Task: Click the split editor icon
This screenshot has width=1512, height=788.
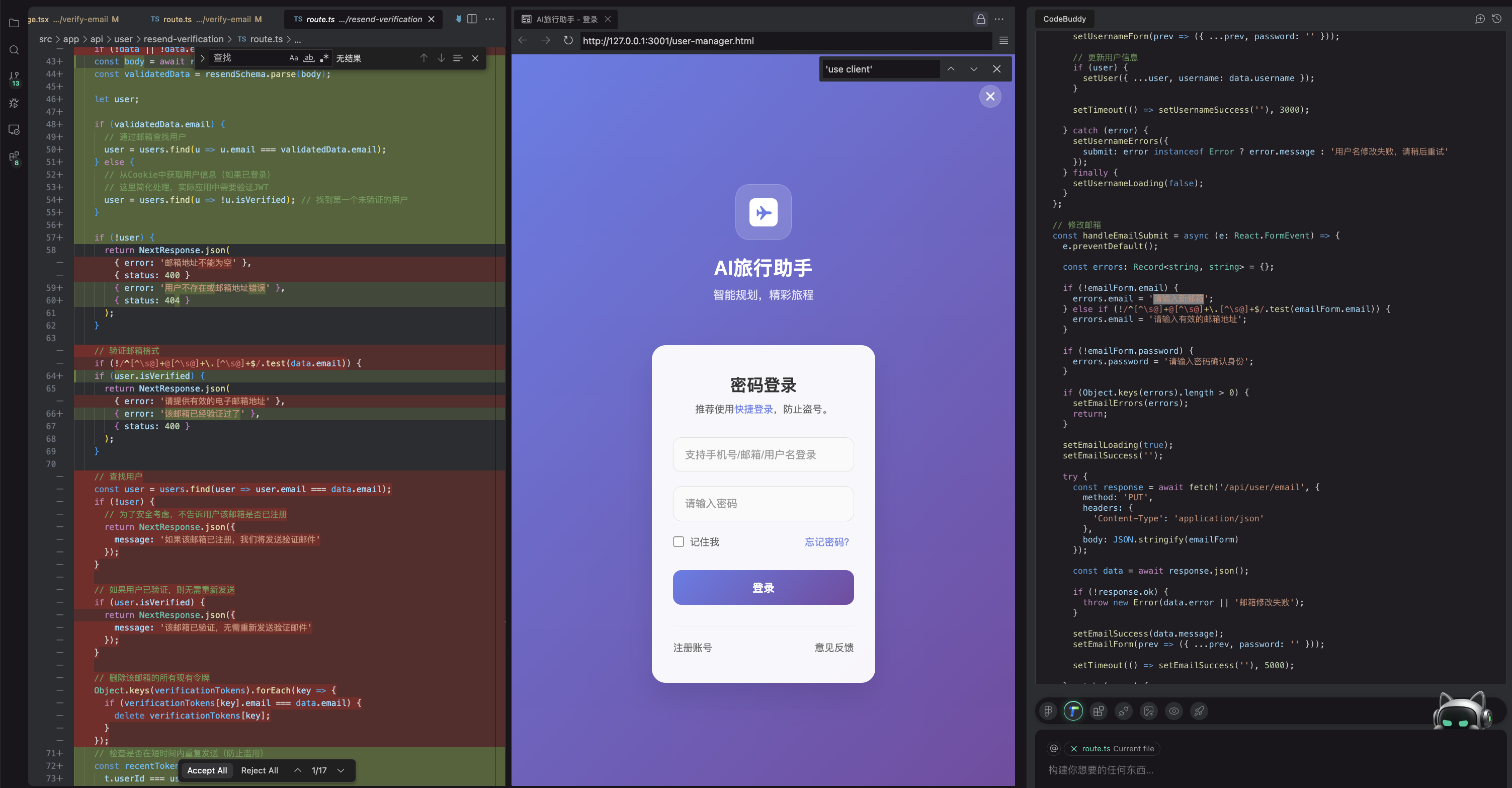Action: pos(472,19)
